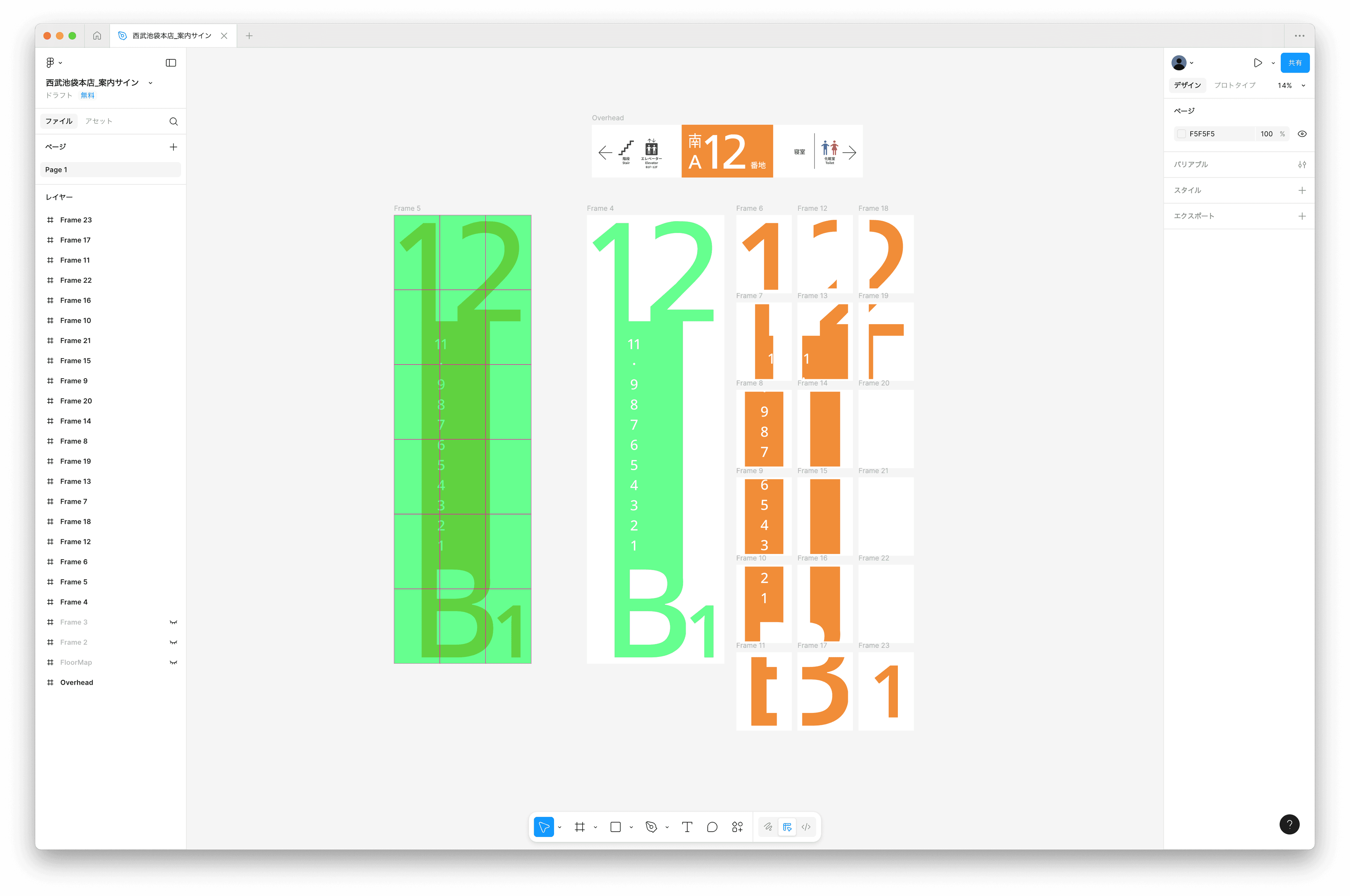Viewport: 1350px width, 896px height.
Task: Switch to the アセット tab
Action: (98, 121)
